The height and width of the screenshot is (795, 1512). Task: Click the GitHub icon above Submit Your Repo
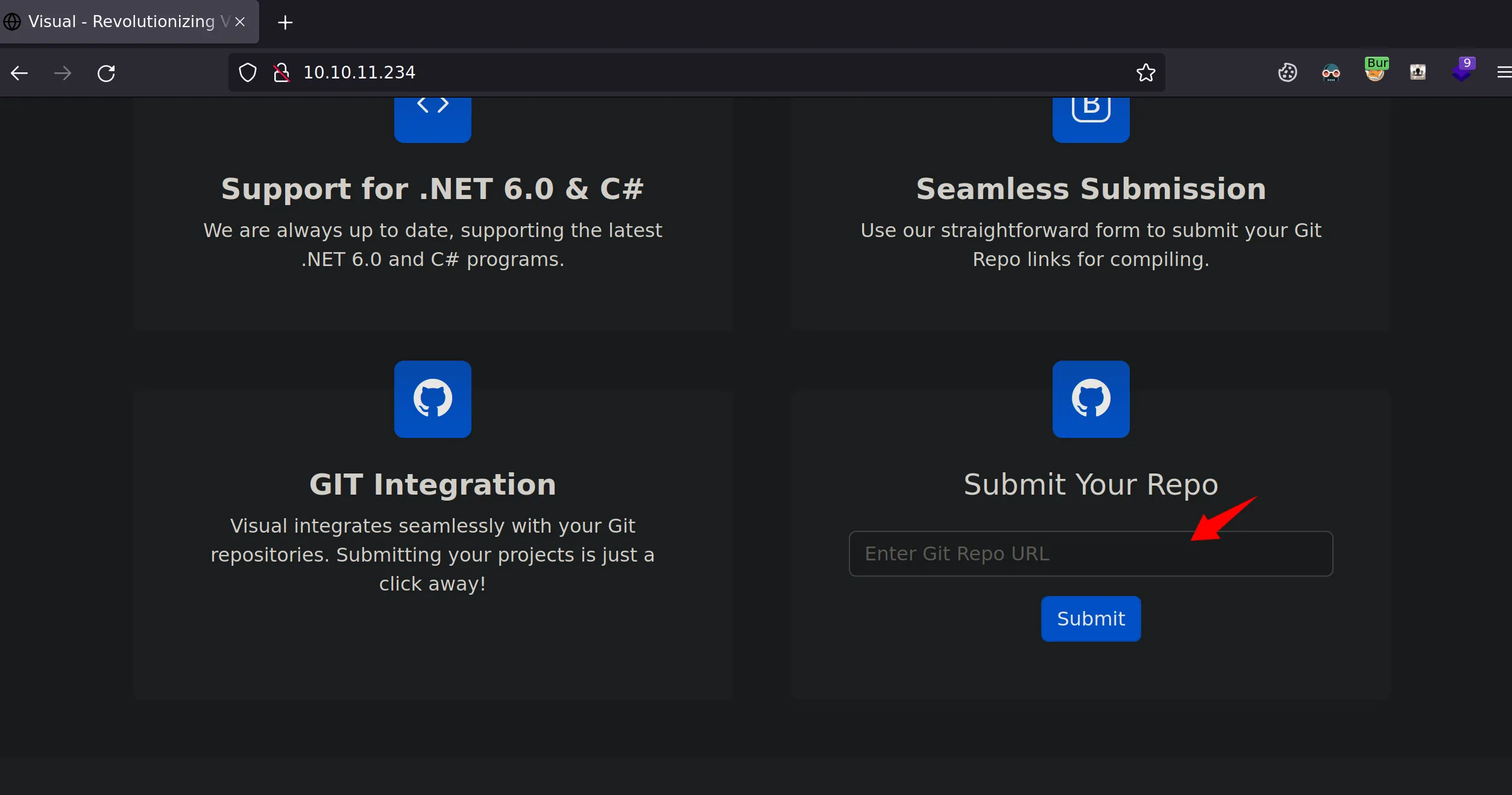1091,399
